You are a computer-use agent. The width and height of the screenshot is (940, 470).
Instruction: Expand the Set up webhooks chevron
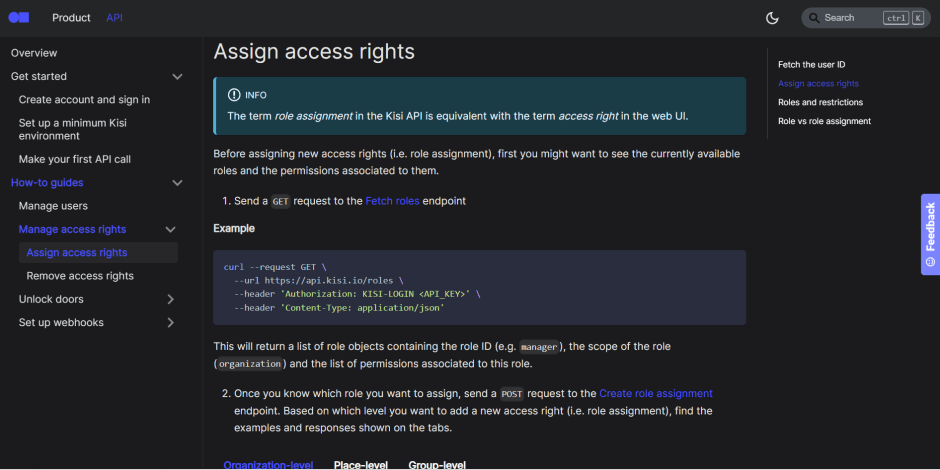pos(170,323)
